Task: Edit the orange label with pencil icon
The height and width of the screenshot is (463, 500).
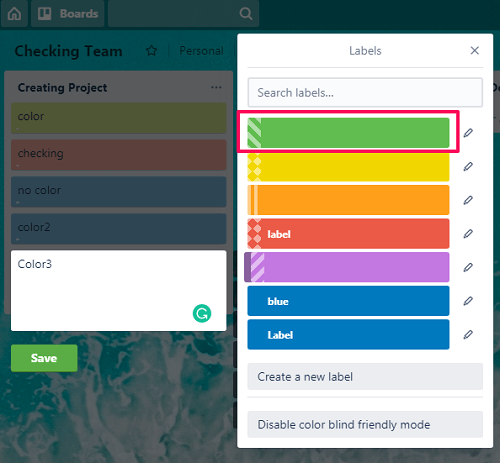Action: tap(468, 200)
